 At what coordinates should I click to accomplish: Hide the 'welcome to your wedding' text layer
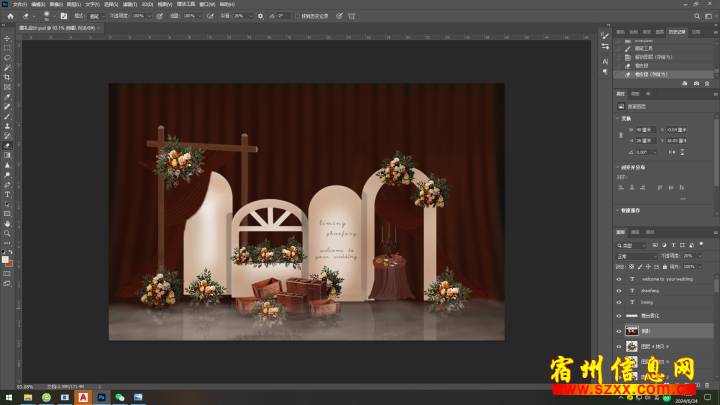click(x=619, y=279)
